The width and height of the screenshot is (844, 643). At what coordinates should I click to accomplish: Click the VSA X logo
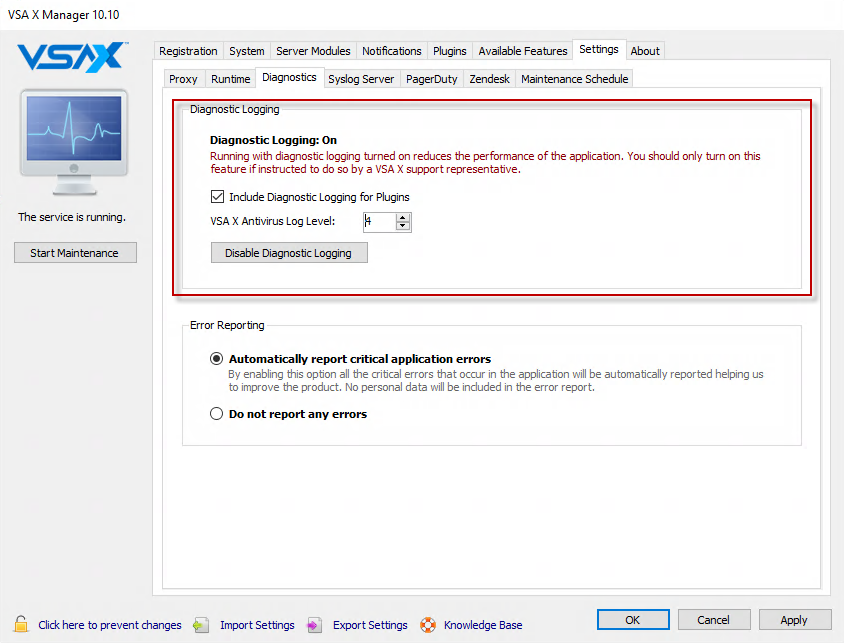72,56
